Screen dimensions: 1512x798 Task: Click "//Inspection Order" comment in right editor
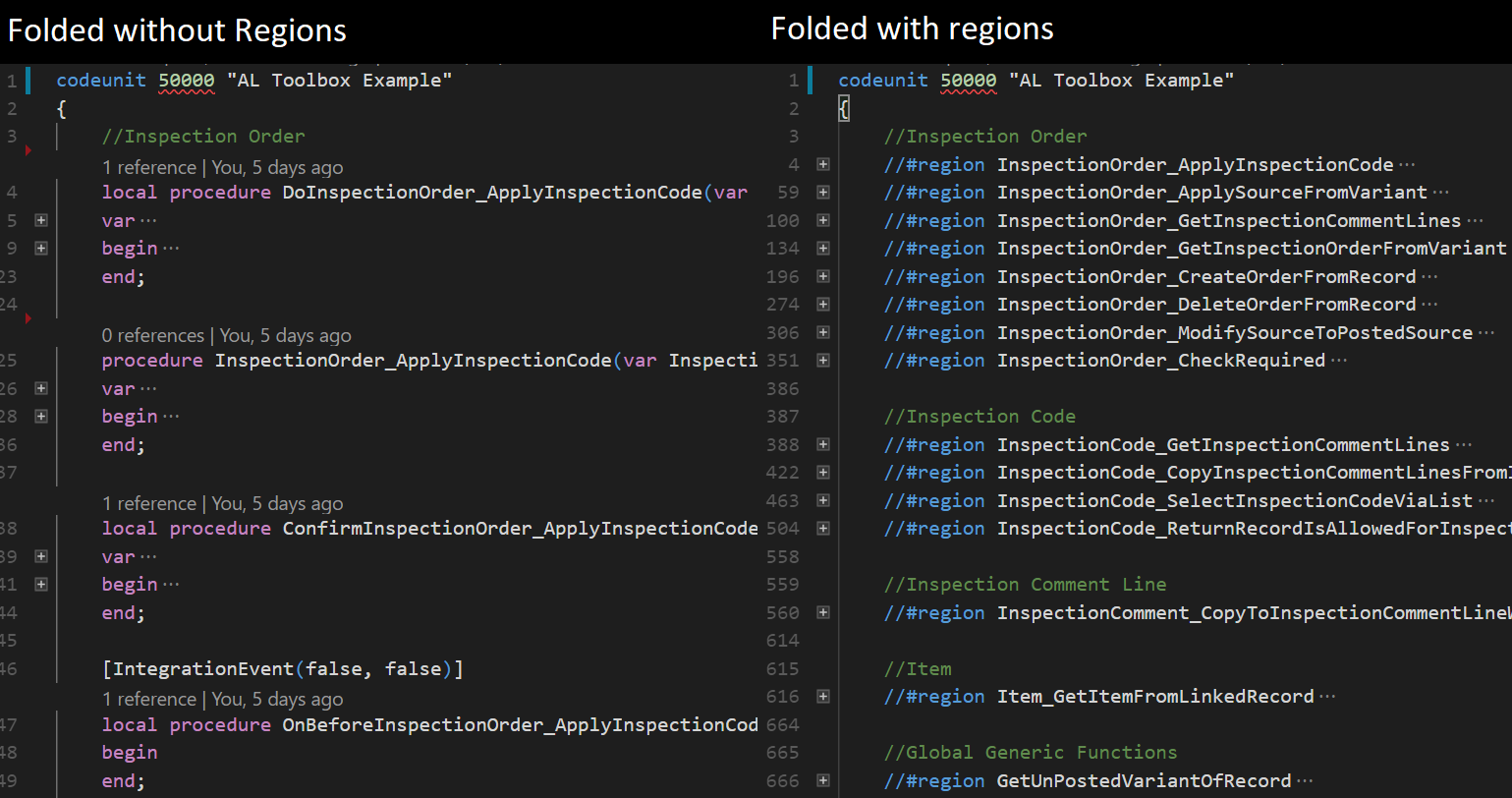[985, 137]
